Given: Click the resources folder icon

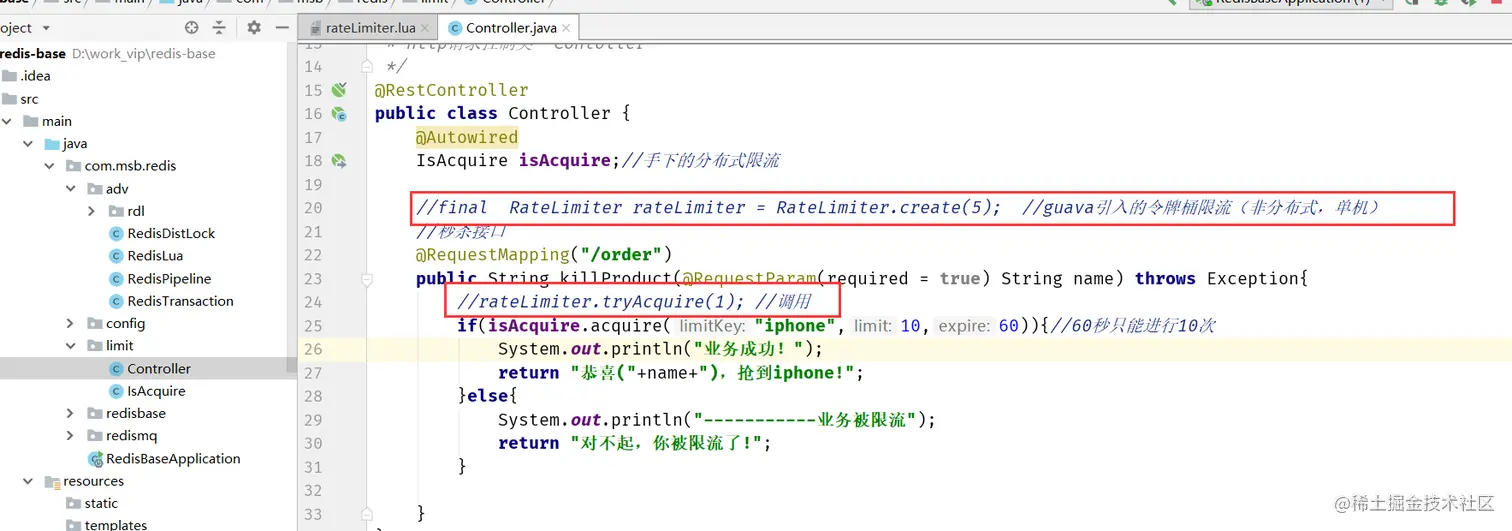Looking at the screenshot, I should pos(53,481).
